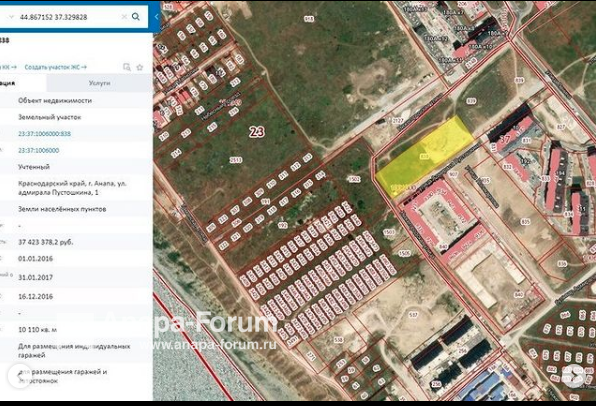This screenshot has height=406, width=596.
Task: Open cadastral quarter 23:37:1006000 link
Action: pos(38,151)
